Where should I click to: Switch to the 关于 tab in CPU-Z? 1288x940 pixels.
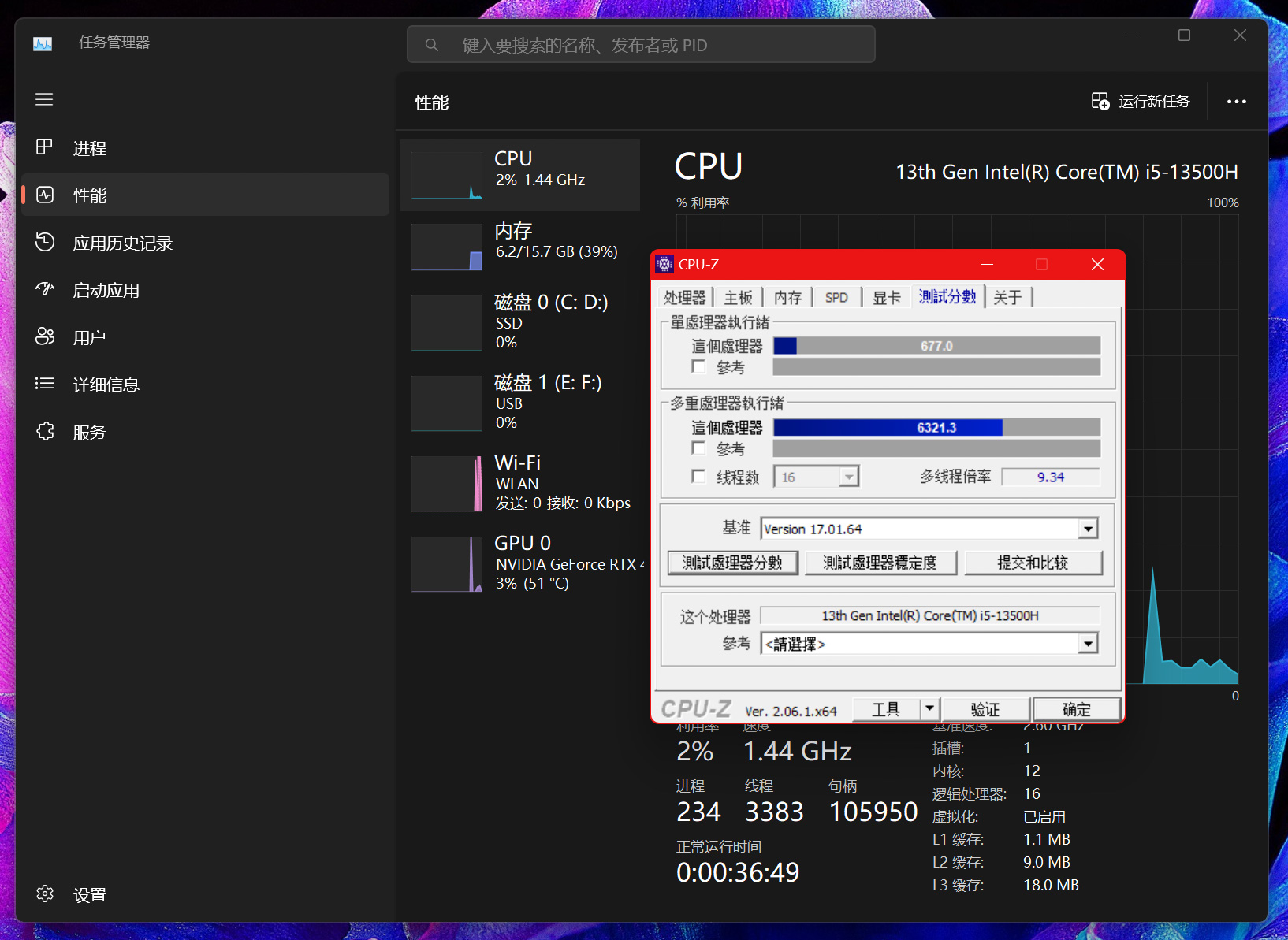pyautogui.click(x=1007, y=297)
